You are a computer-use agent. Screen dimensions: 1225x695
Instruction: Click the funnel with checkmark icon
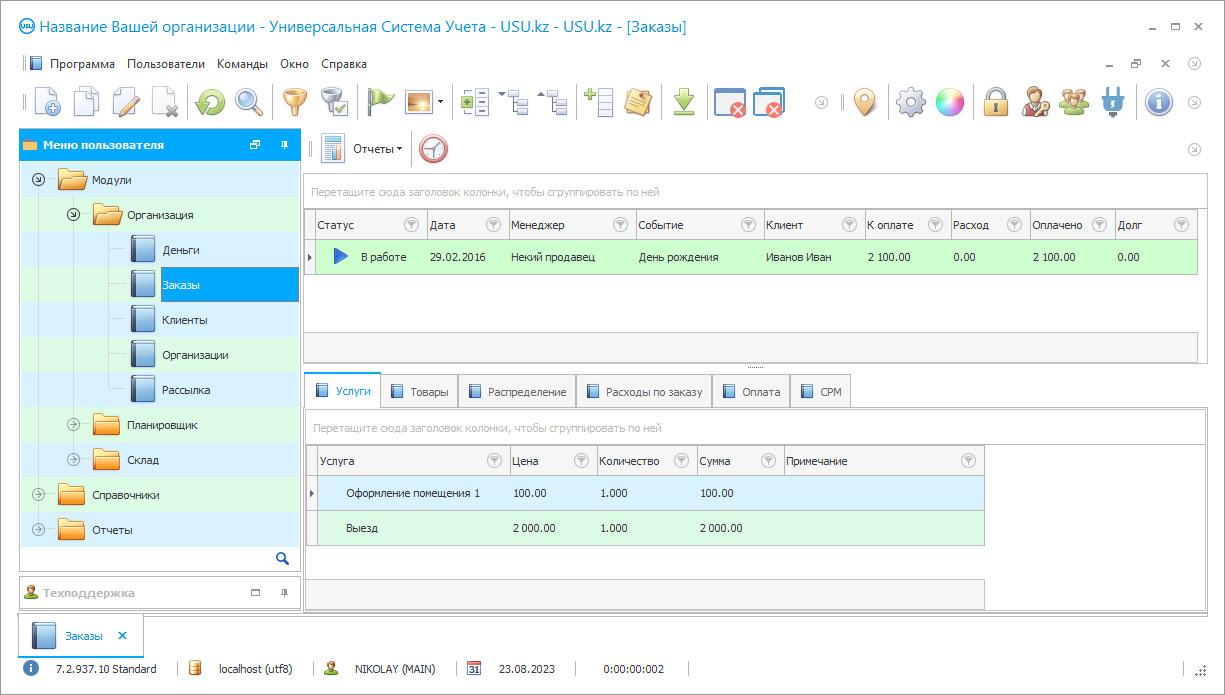tap(333, 102)
